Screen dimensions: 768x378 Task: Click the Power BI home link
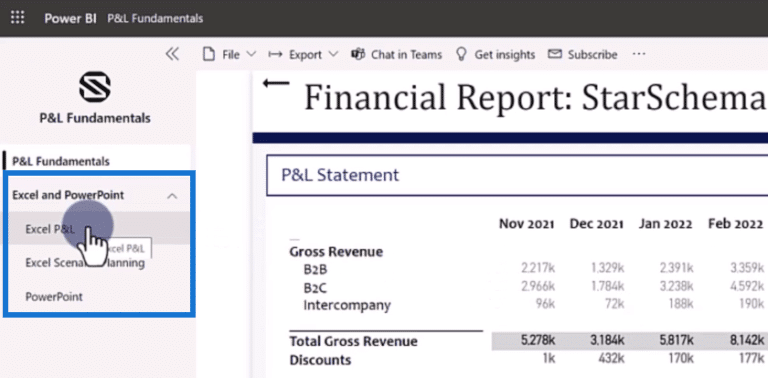pyautogui.click(x=71, y=19)
